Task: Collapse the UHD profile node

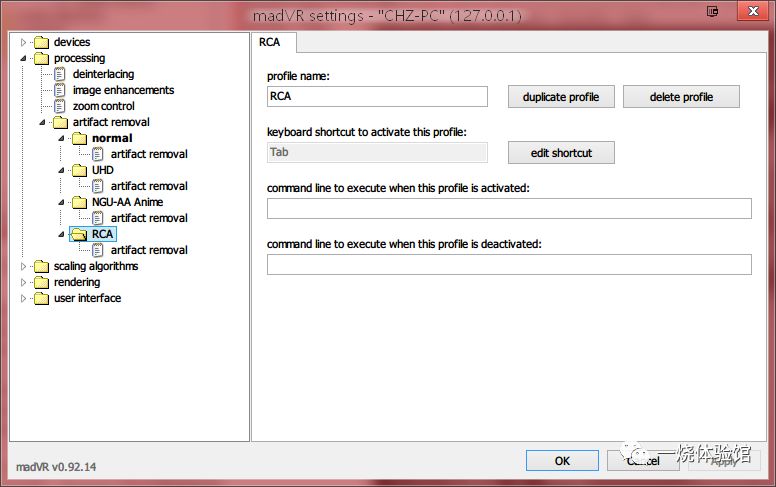Action: click(x=61, y=170)
